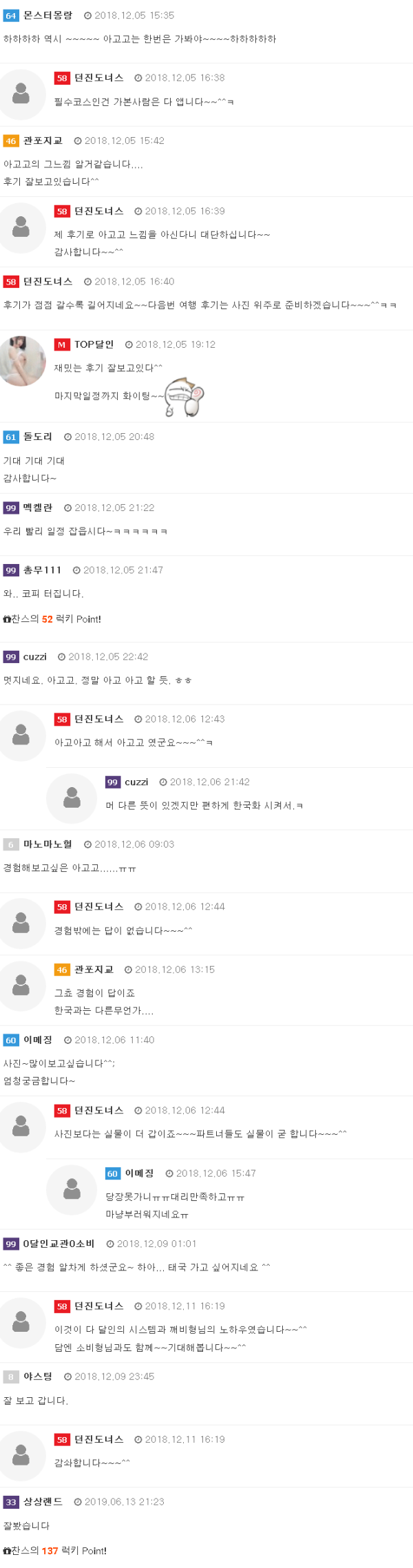The image size is (413, 1568).
Task: Click gift icon beside 52 럭키 Point
Action: pyautogui.click(x=7, y=619)
